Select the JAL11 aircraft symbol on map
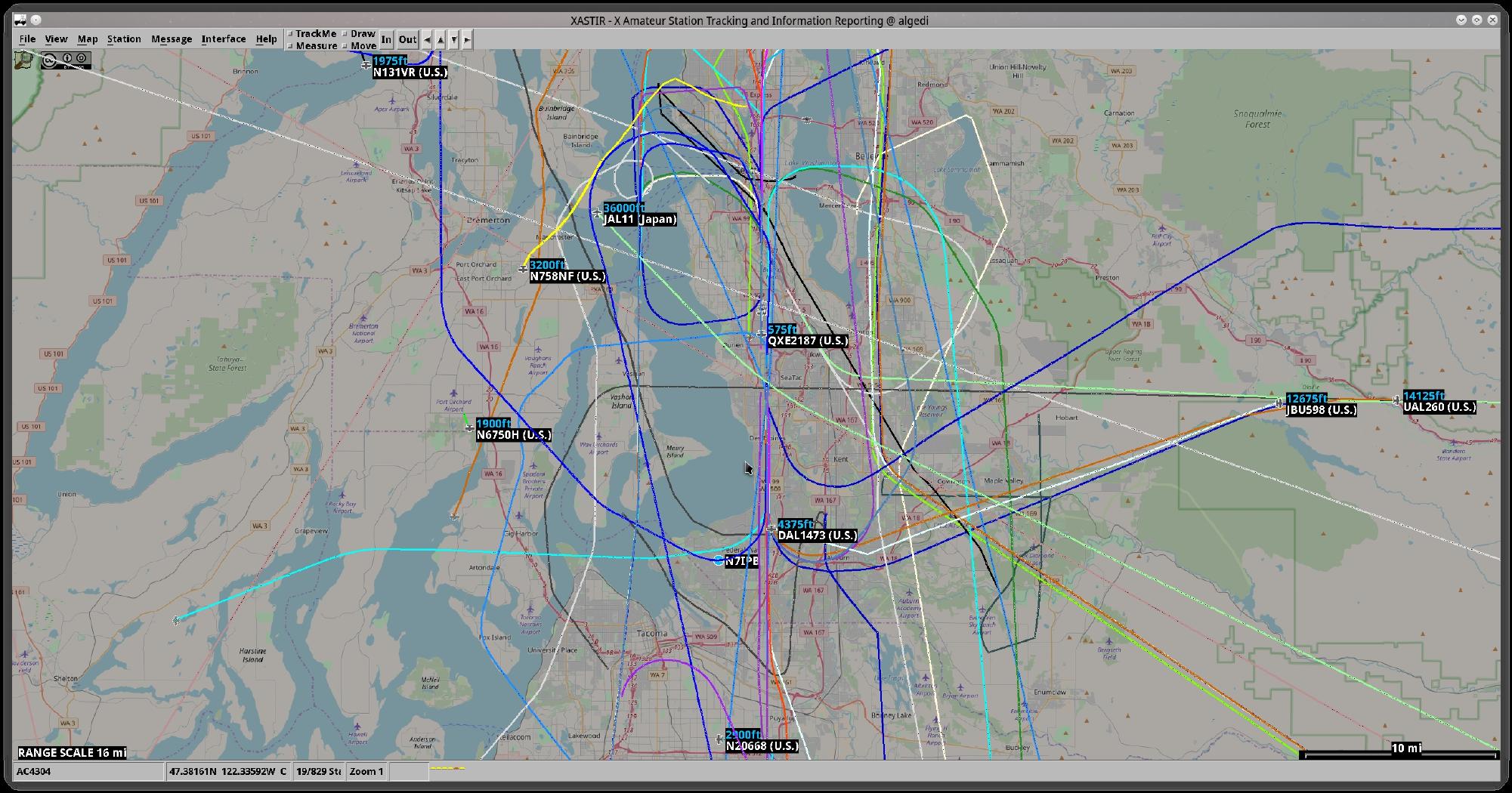Image resolution: width=1512 pixels, height=793 pixels. coord(597,213)
